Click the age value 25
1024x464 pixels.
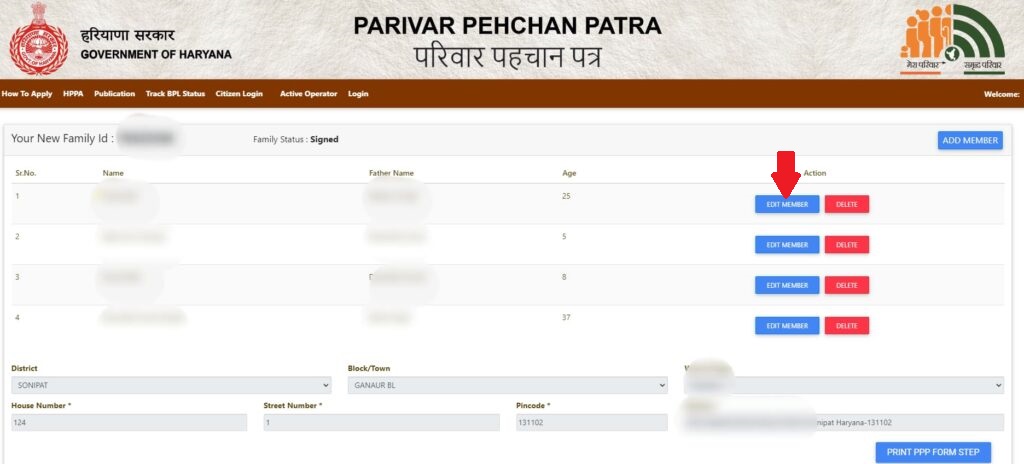pos(566,196)
